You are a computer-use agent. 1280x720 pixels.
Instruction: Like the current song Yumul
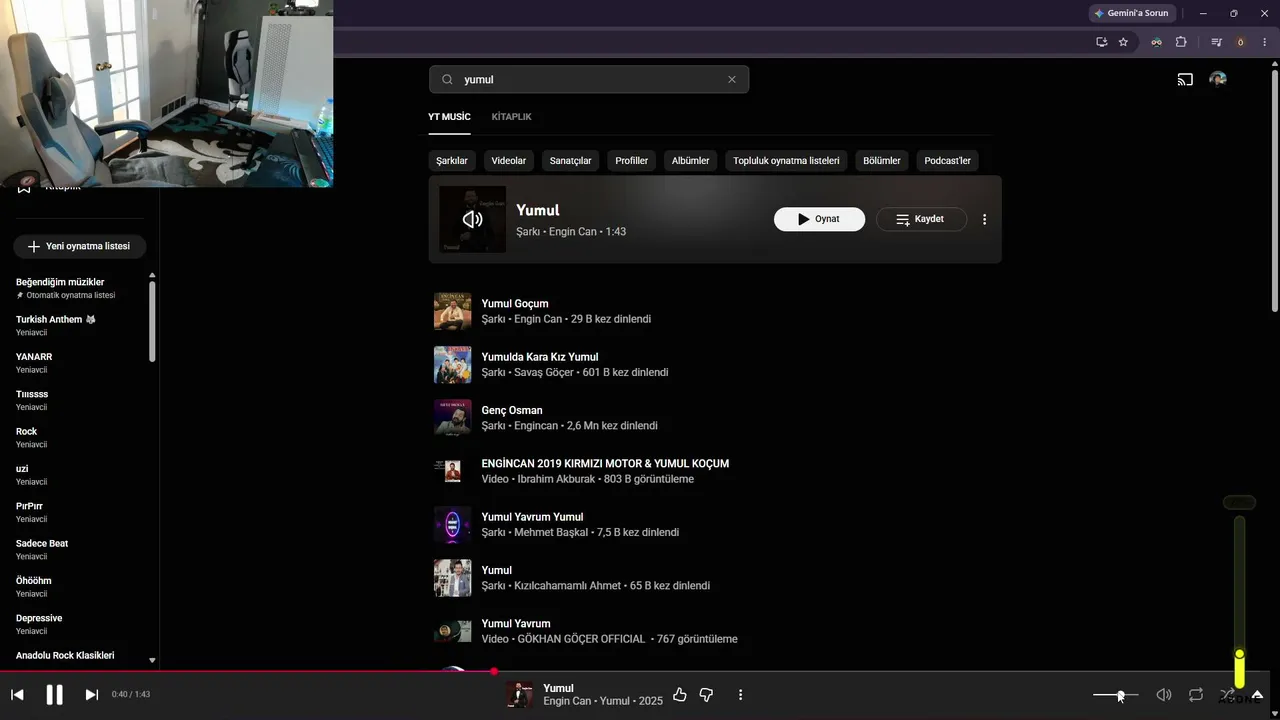pyautogui.click(x=680, y=694)
